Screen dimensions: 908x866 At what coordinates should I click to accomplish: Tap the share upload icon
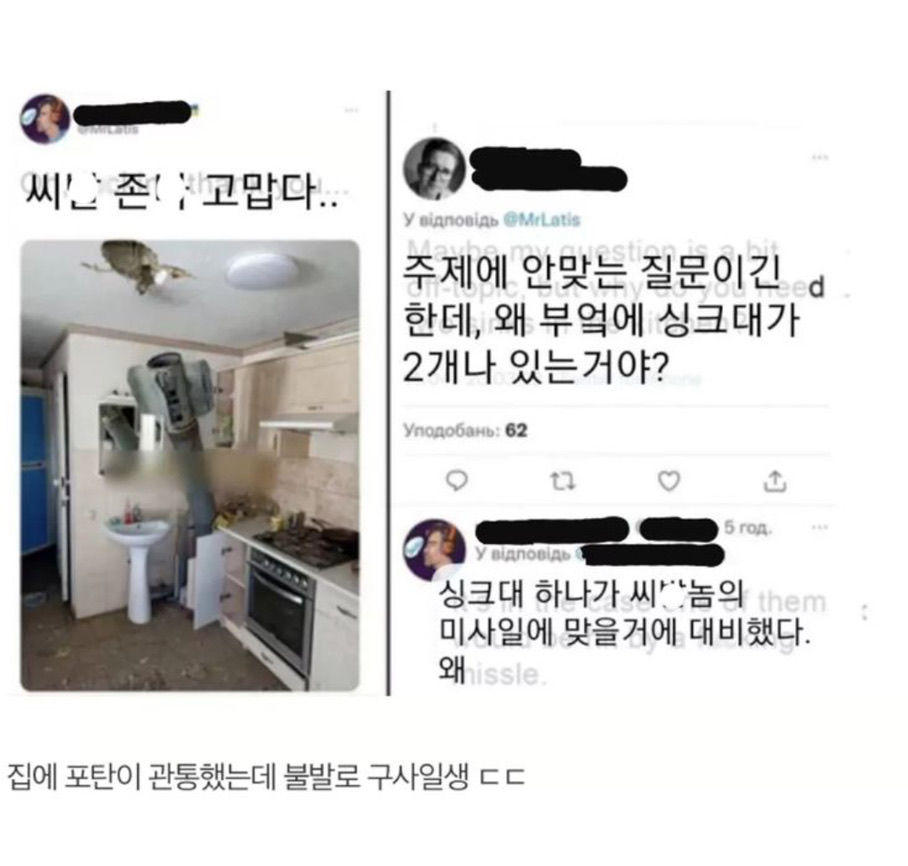775,481
